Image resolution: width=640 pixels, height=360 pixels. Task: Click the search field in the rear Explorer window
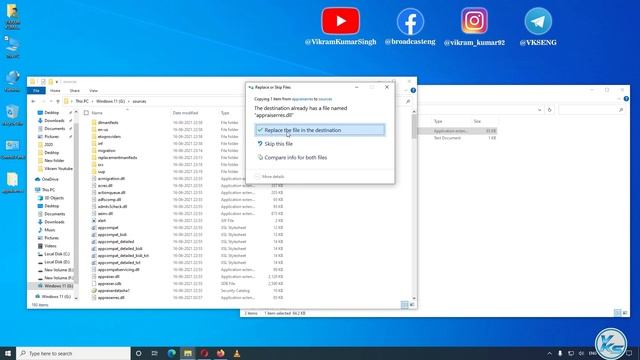592,110
